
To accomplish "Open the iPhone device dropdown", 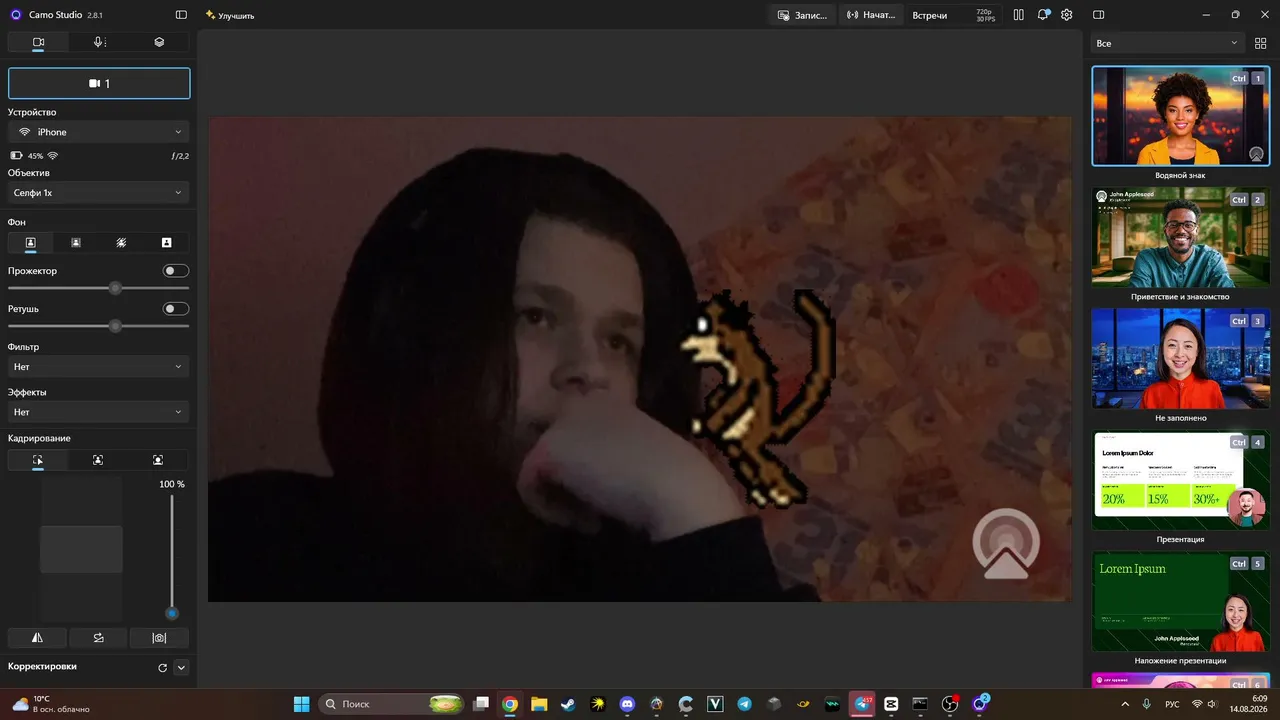I will (x=99, y=132).
